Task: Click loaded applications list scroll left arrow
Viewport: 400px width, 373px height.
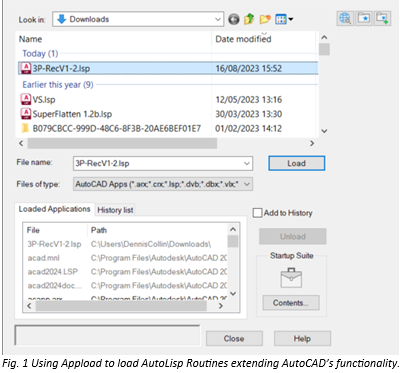Action: coord(29,306)
